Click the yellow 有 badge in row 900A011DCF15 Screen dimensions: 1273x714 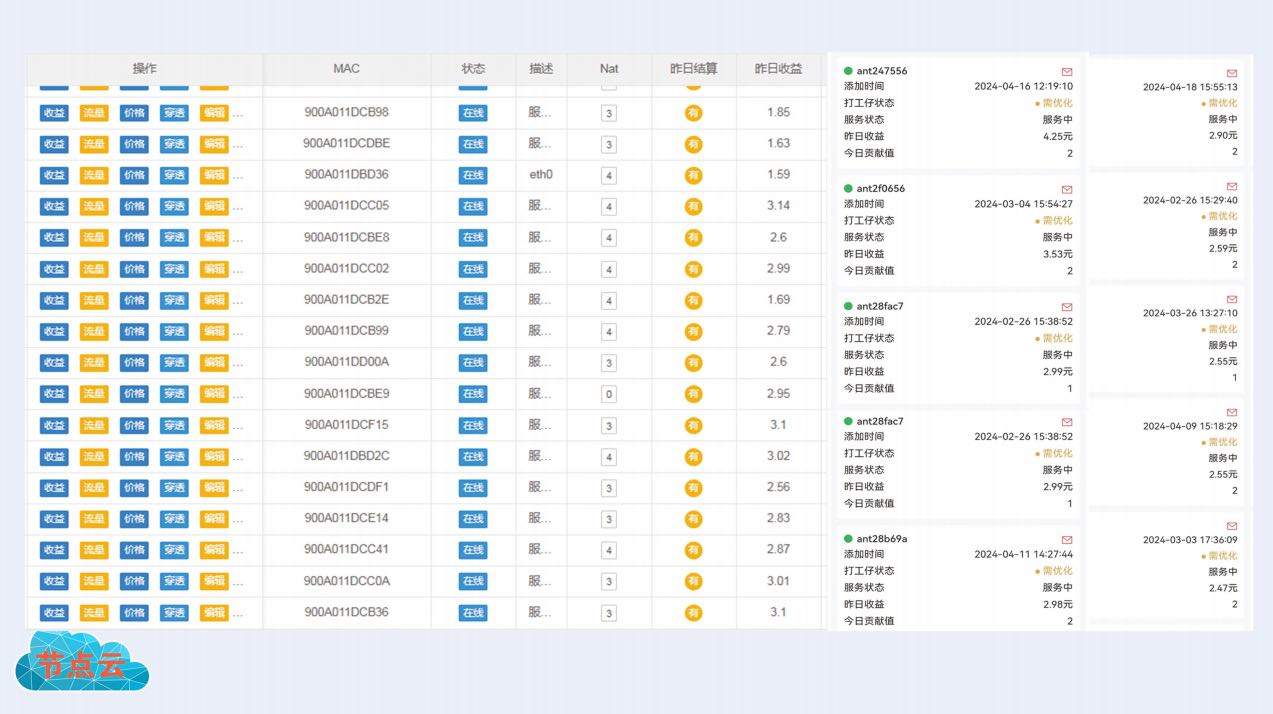tap(693, 426)
